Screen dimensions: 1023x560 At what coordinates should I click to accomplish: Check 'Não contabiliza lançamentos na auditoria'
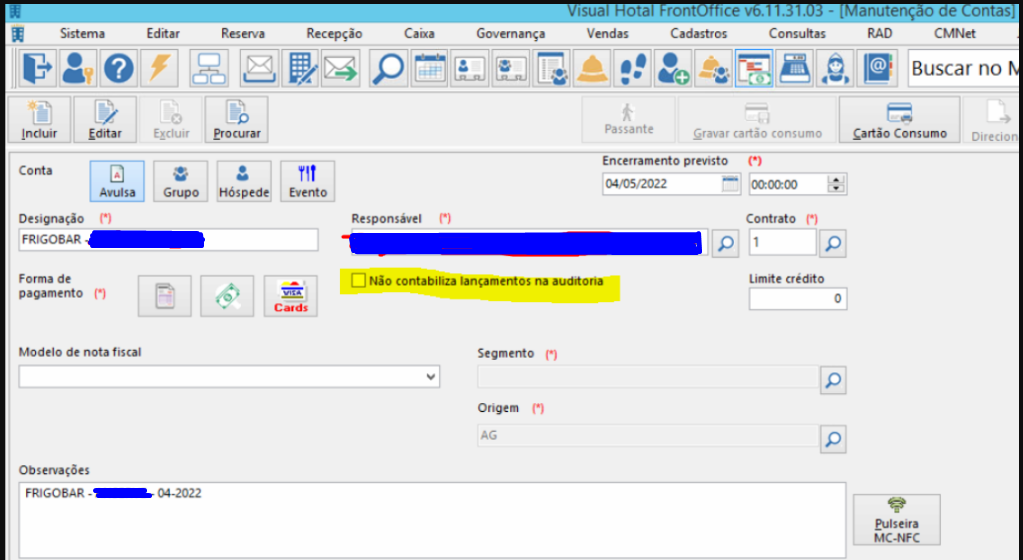(x=358, y=281)
